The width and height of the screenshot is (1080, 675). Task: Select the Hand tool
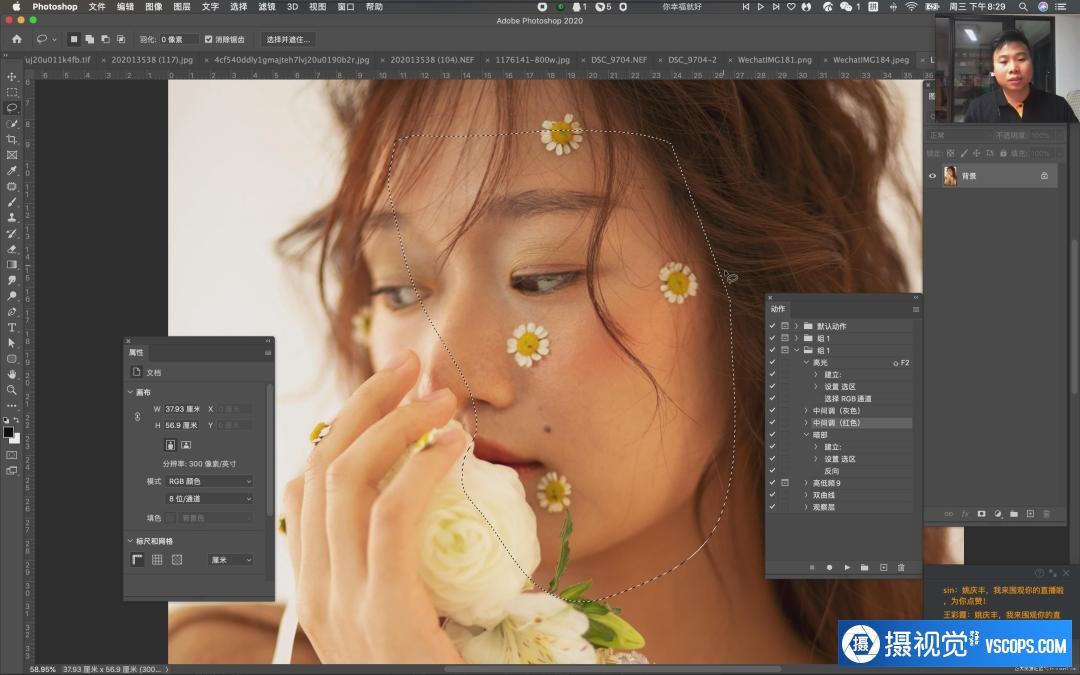[x=12, y=375]
